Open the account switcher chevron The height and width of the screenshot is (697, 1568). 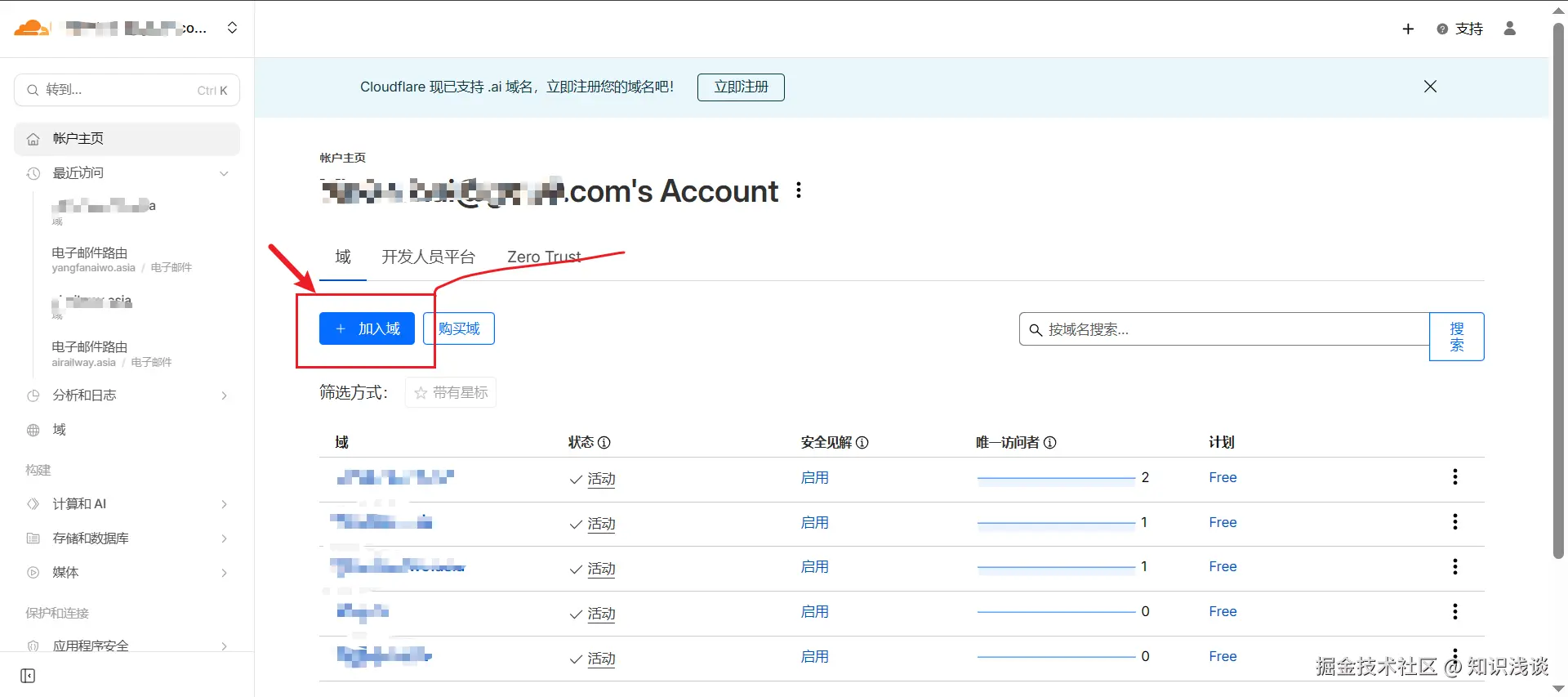click(233, 28)
